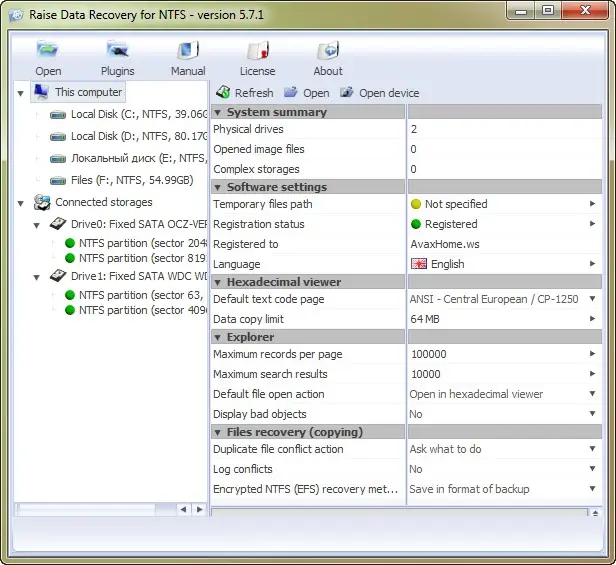
Task: Collapse the Connected storages tree node
Action: (x=20, y=203)
